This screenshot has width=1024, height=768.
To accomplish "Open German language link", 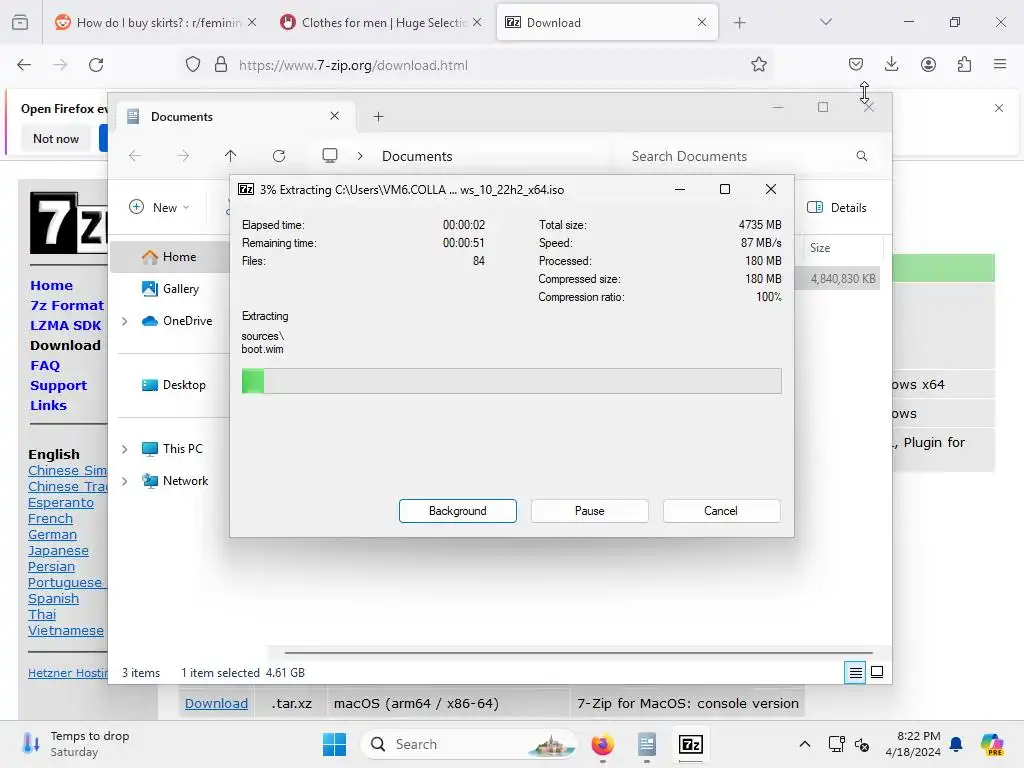I will [52, 535].
